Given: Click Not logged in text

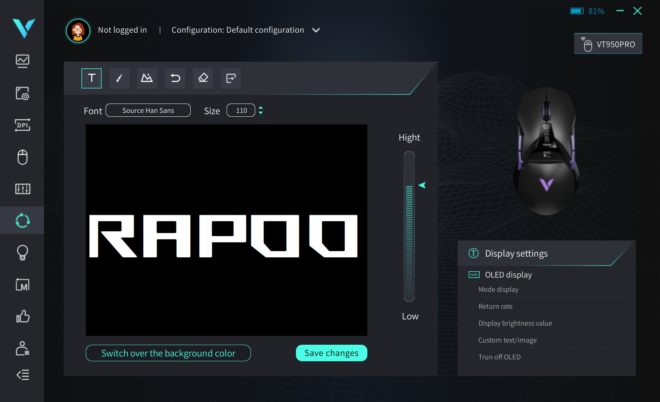Looking at the screenshot, I should click(122, 30).
